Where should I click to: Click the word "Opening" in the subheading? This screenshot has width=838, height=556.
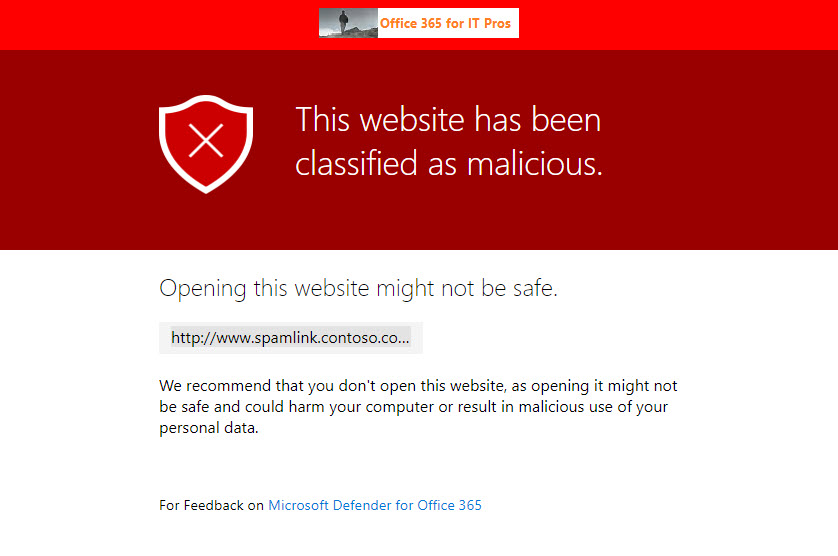(x=202, y=289)
